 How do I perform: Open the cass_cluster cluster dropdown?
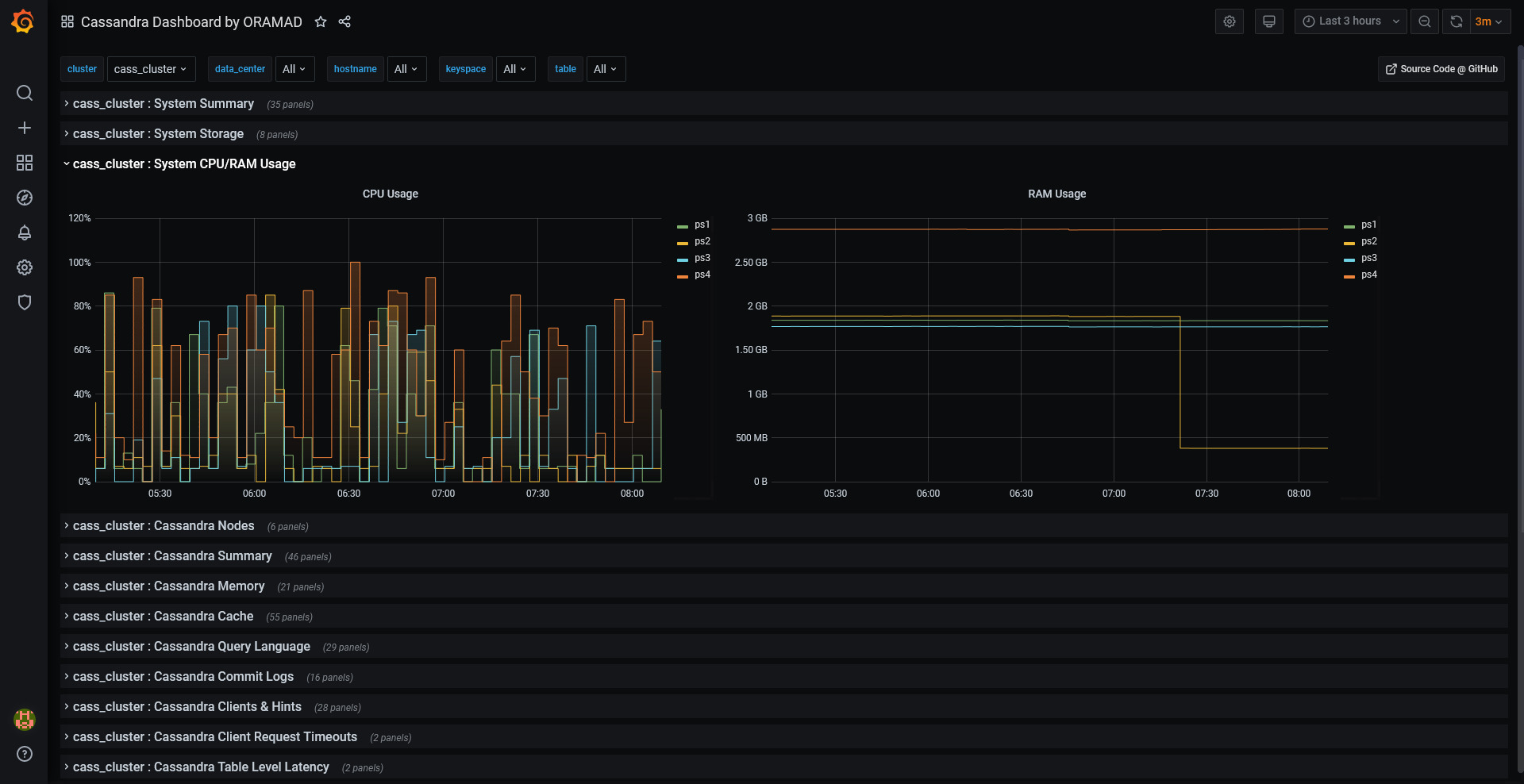click(x=151, y=69)
